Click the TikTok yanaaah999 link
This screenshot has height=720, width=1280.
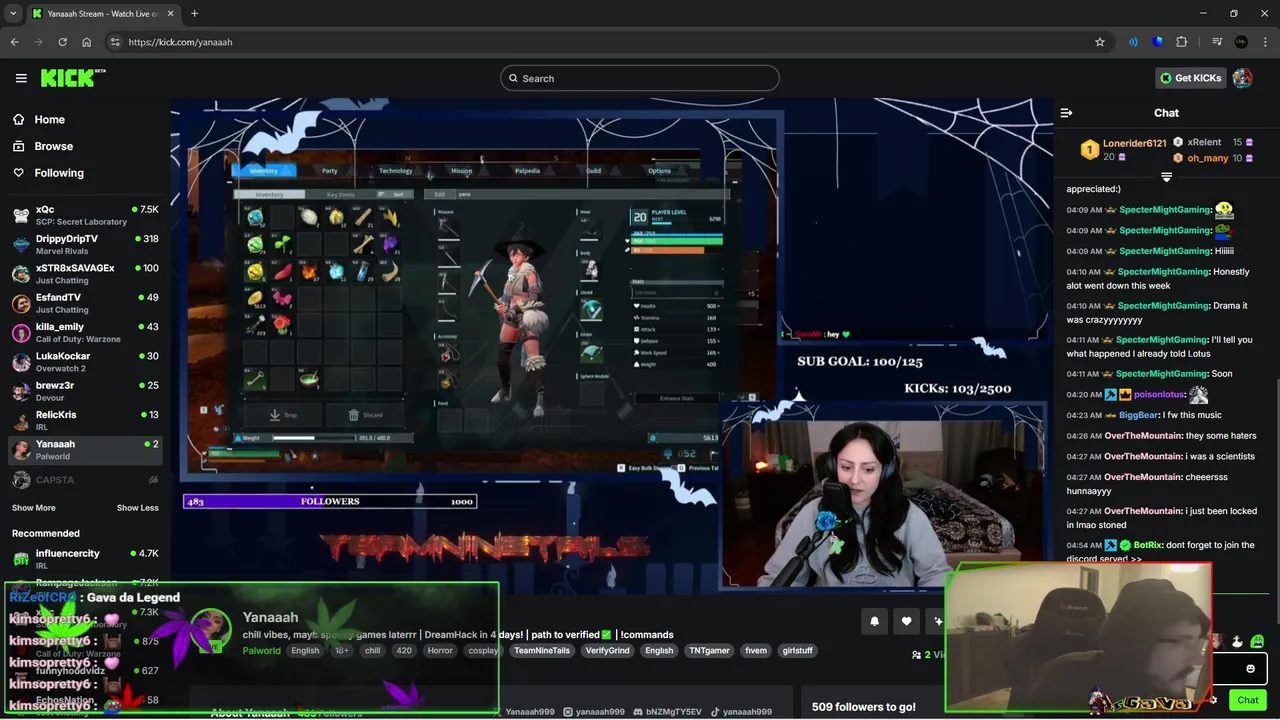coord(741,712)
